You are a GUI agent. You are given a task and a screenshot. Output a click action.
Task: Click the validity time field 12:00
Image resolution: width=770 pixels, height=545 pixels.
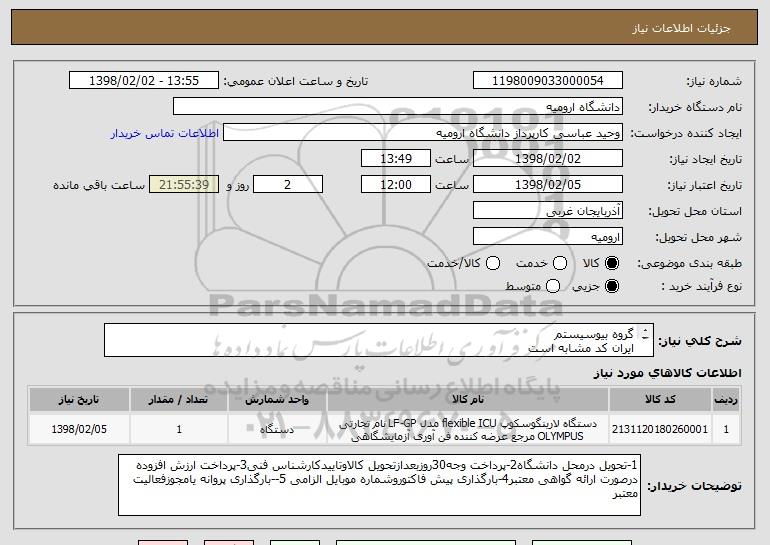click(x=396, y=185)
